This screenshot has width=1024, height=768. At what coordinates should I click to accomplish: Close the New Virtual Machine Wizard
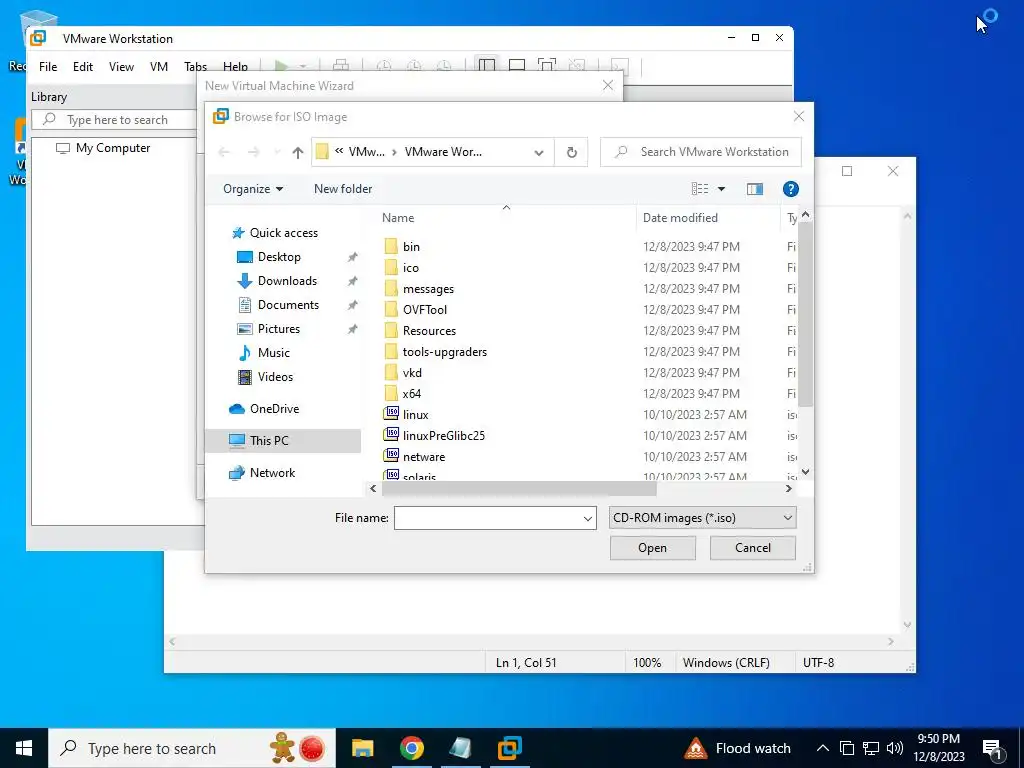tap(608, 86)
